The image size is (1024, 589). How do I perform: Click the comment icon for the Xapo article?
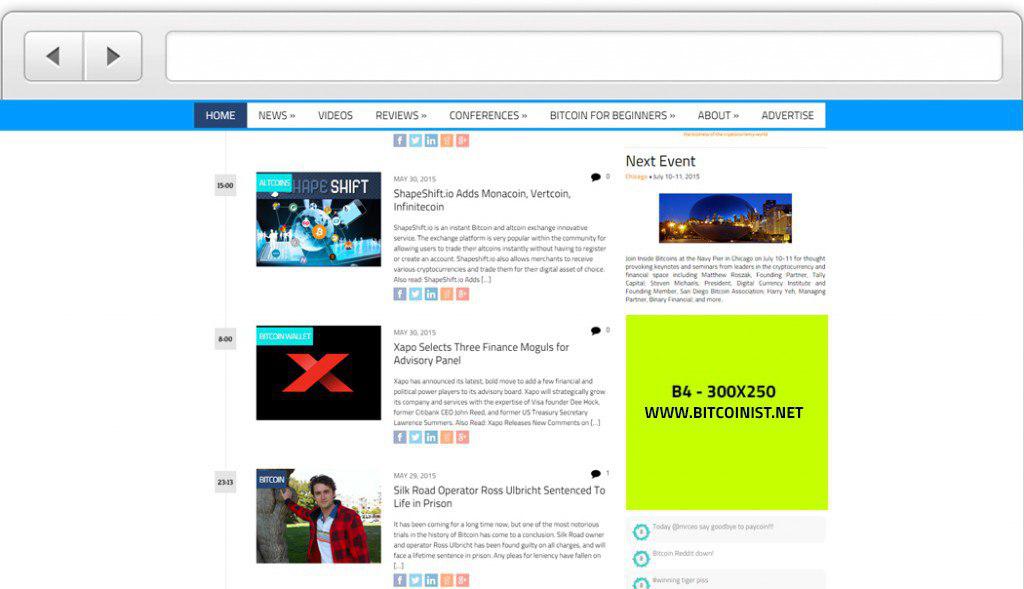(x=596, y=330)
